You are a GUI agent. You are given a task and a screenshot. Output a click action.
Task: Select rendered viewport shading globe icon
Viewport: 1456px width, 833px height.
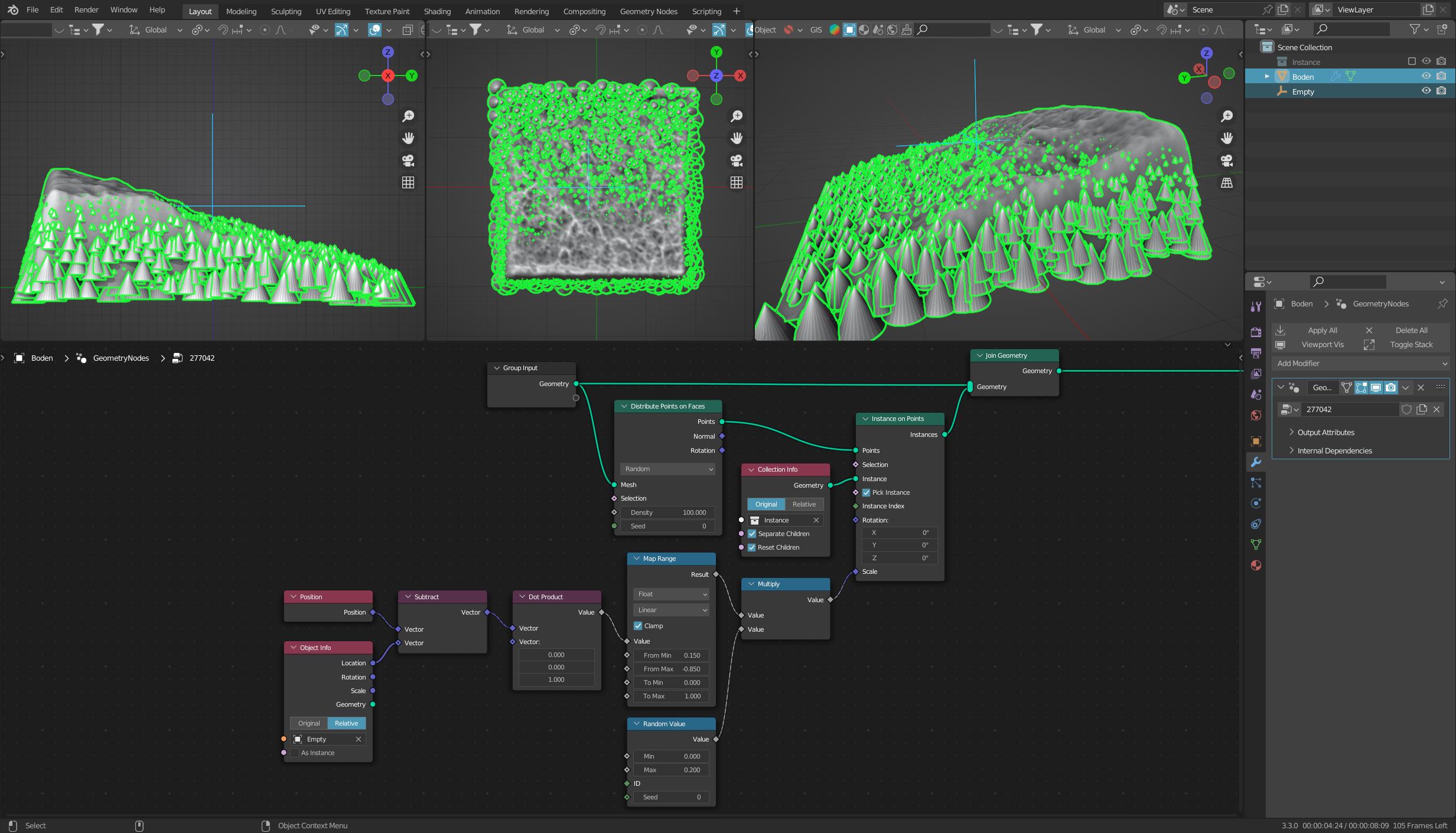tap(892, 30)
